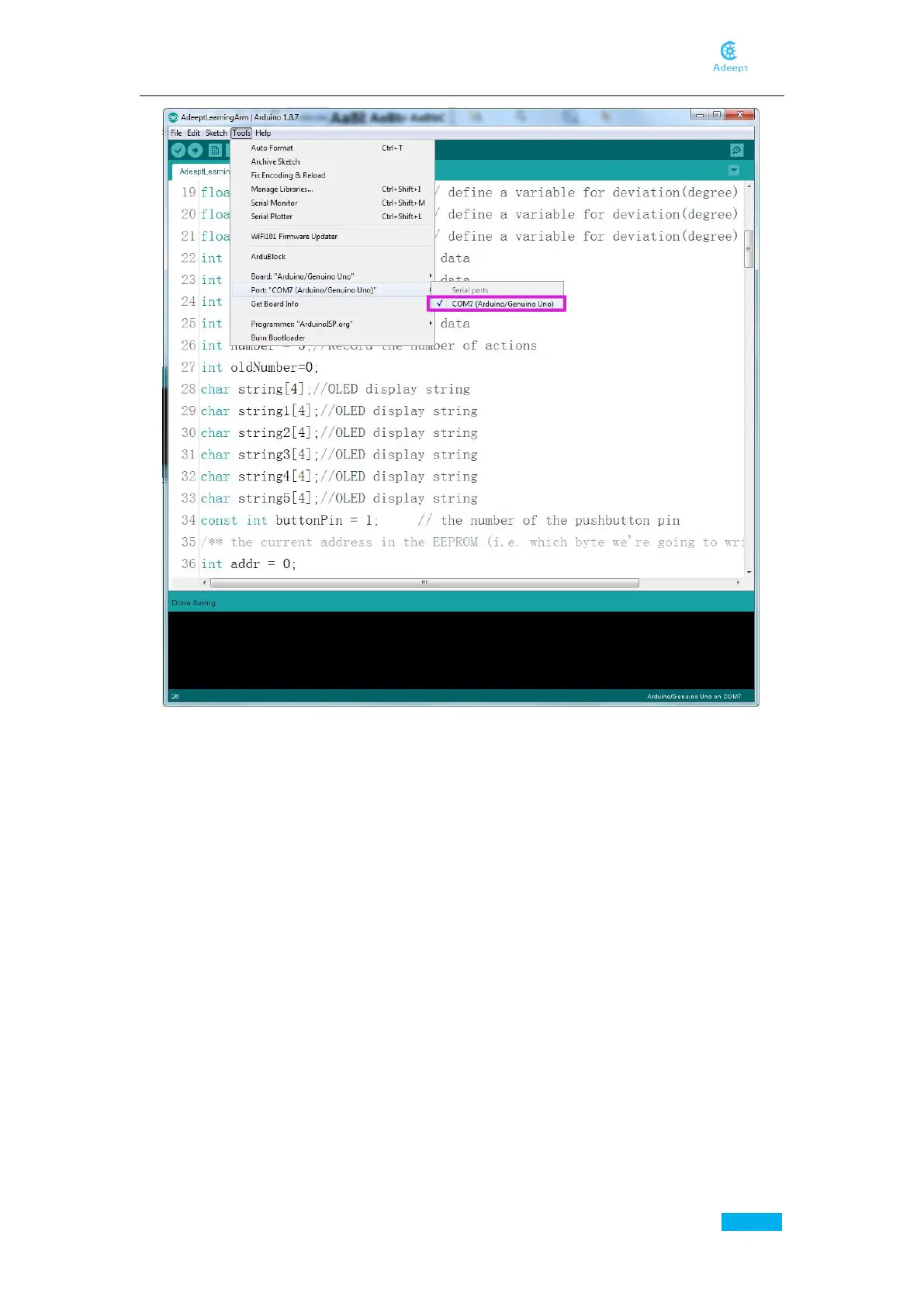This screenshot has height=1307, width=924.
Task: Click code line "char string2[4]"
Action: pyautogui.click(x=339, y=432)
